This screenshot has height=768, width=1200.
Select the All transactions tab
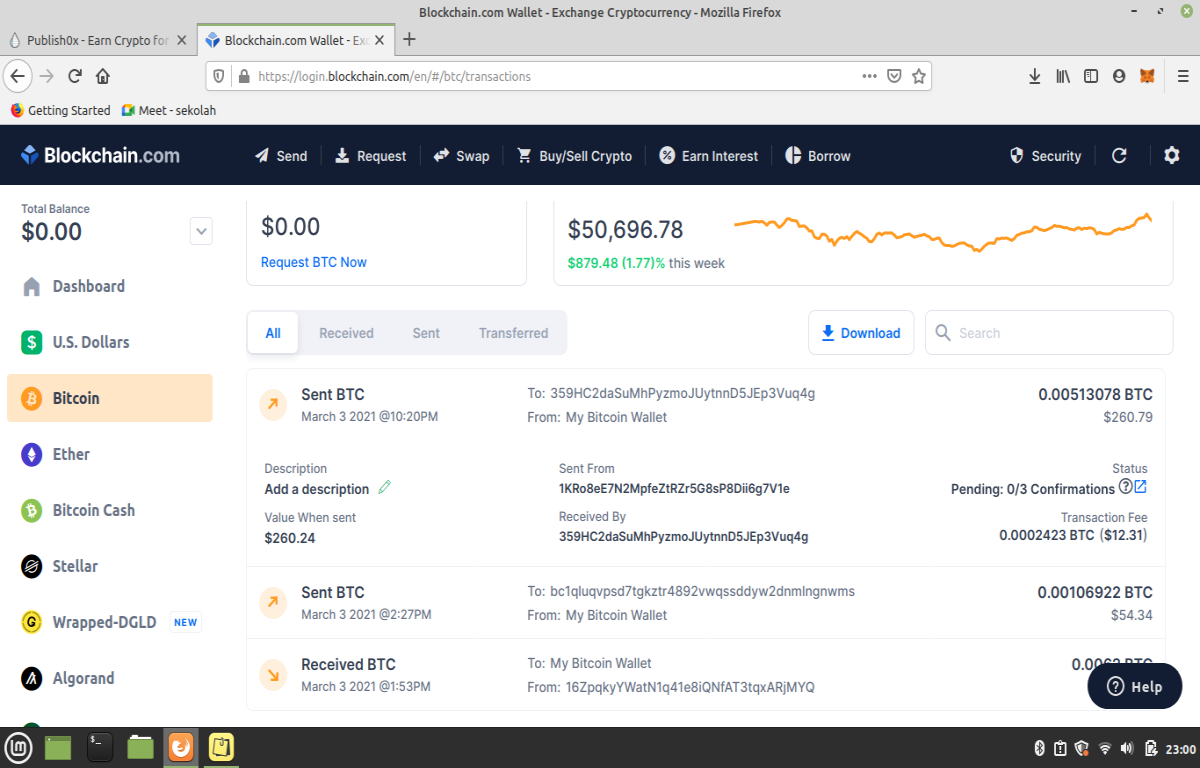click(x=273, y=333)
